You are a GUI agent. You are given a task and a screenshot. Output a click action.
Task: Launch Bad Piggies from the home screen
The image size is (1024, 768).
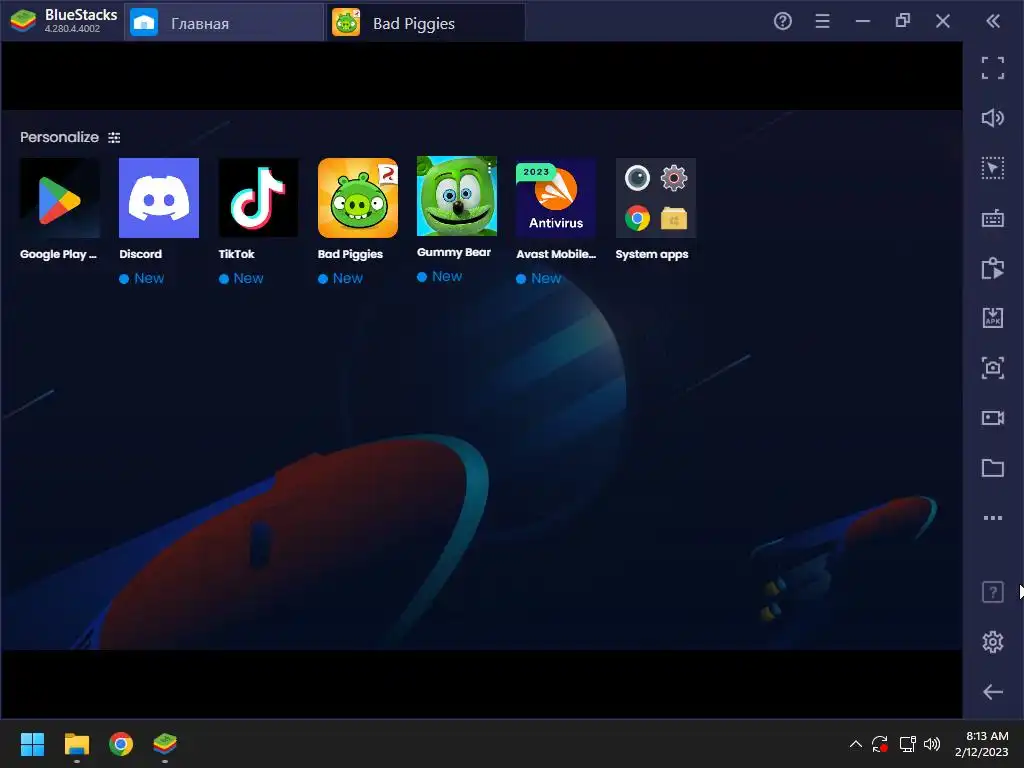(x=357, y=197)
